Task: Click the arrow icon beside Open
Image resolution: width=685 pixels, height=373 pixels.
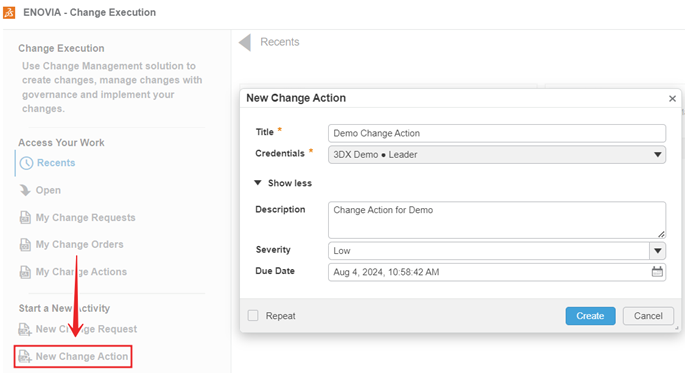Action: click(x=25, y=190)
